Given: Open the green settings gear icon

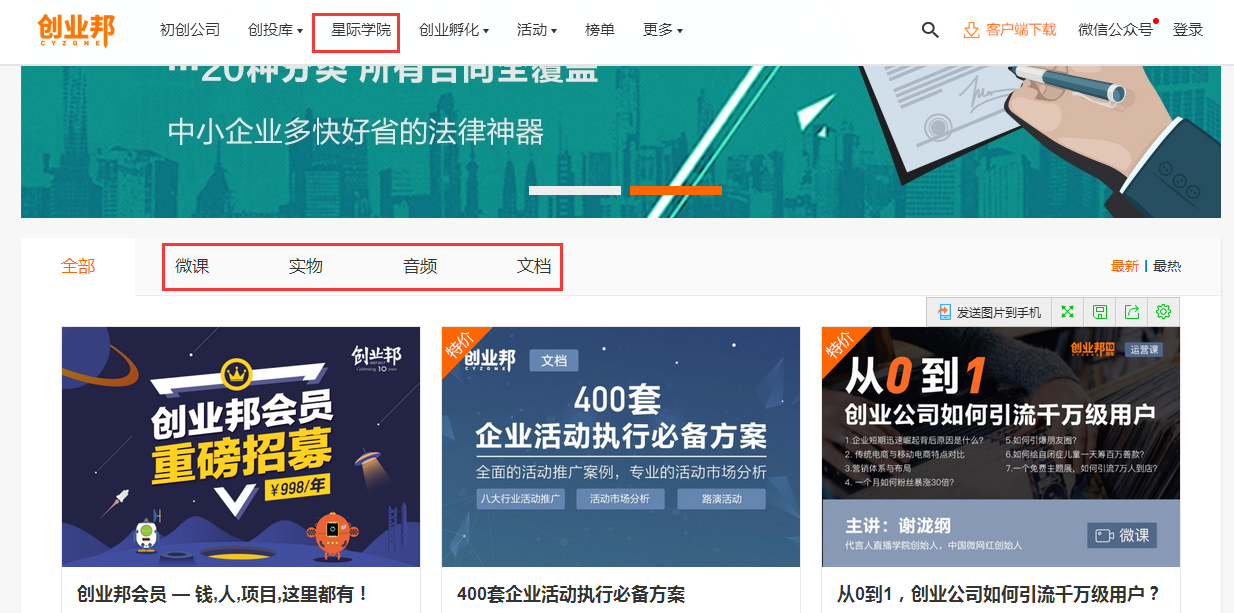Looking at the screenshot, I should point(1164,312).
